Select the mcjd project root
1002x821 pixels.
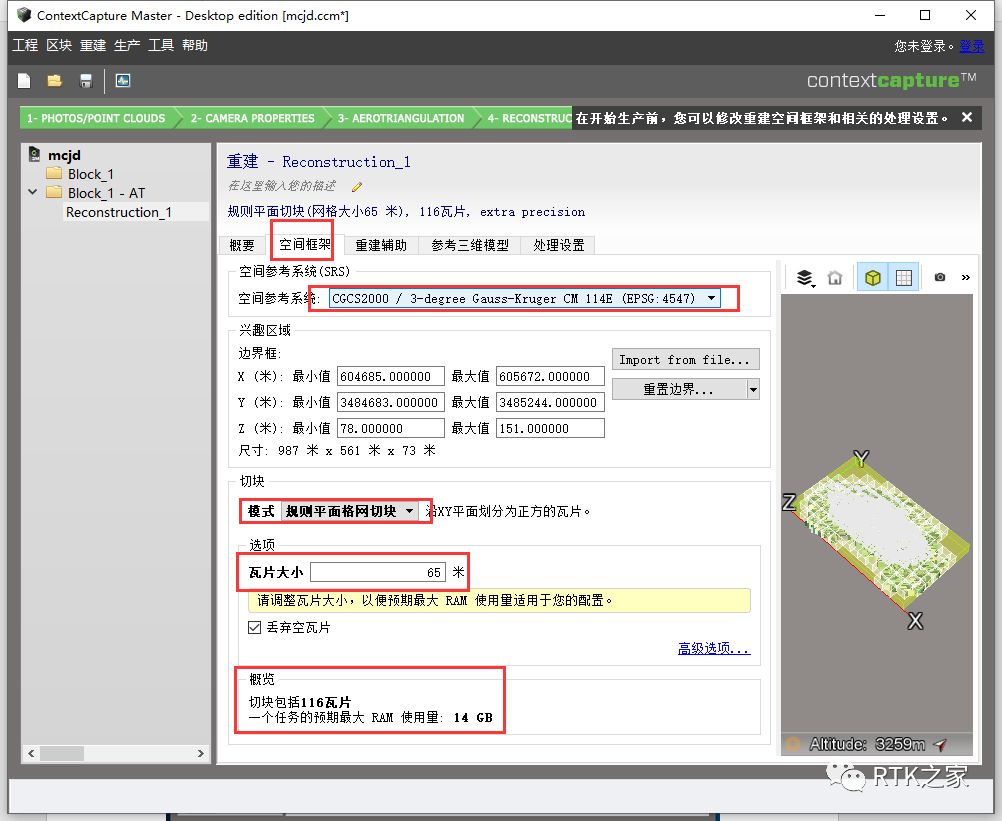pyautogui.click(x=64, y=155)
